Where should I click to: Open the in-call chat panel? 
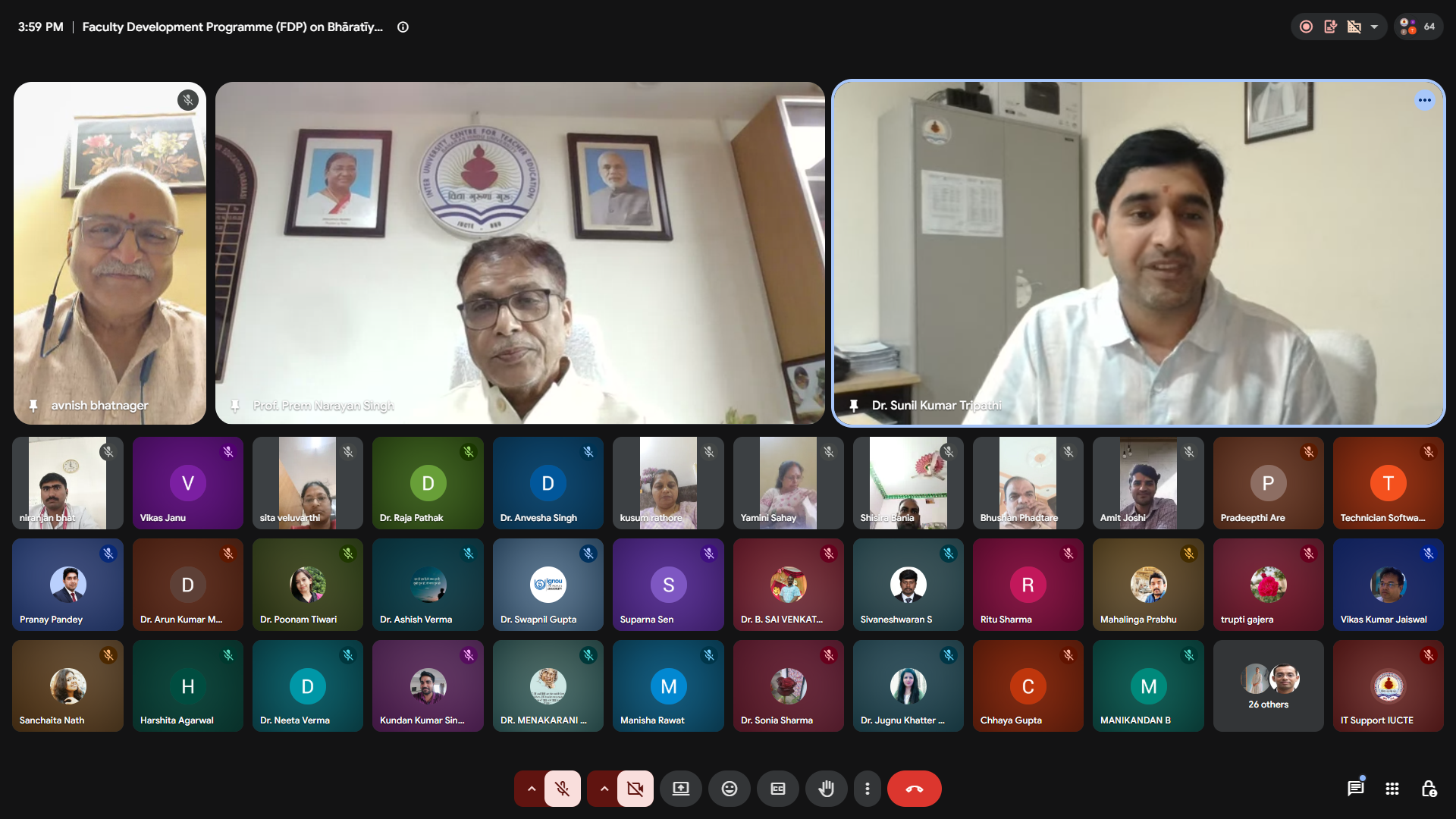tap(1355, 789)
